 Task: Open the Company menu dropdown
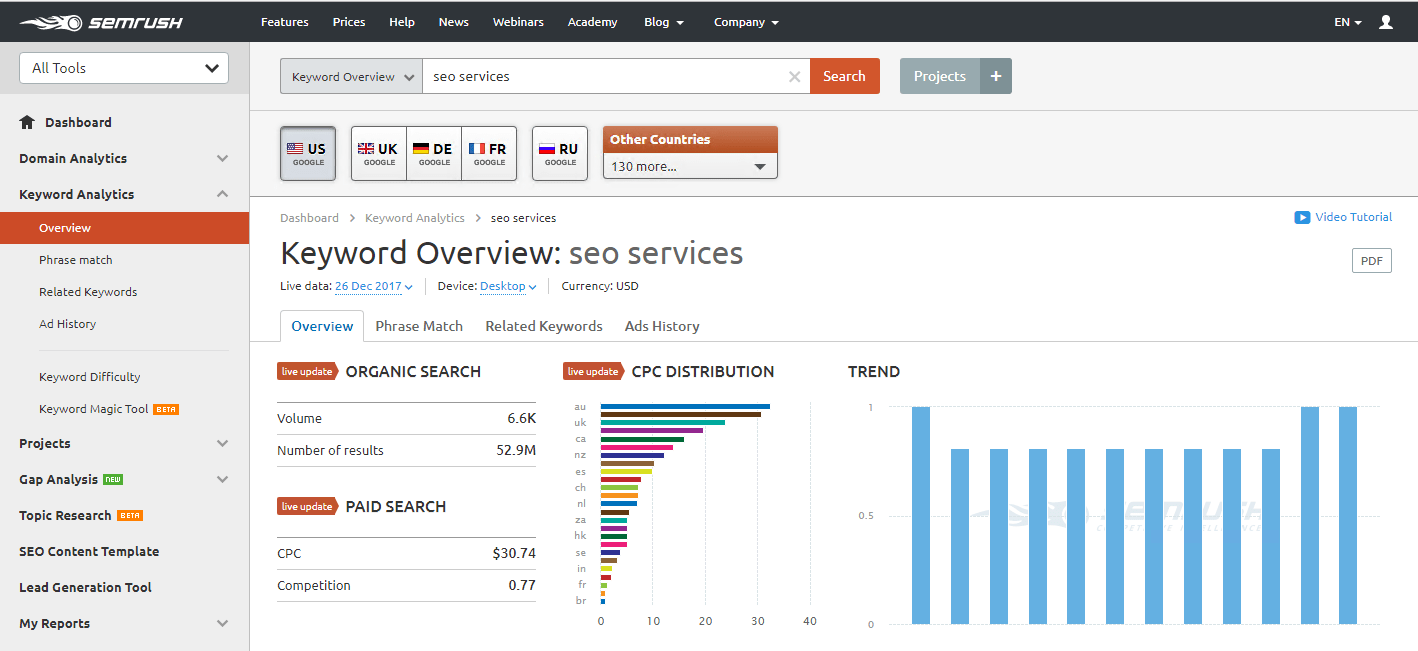click(746, 22)
